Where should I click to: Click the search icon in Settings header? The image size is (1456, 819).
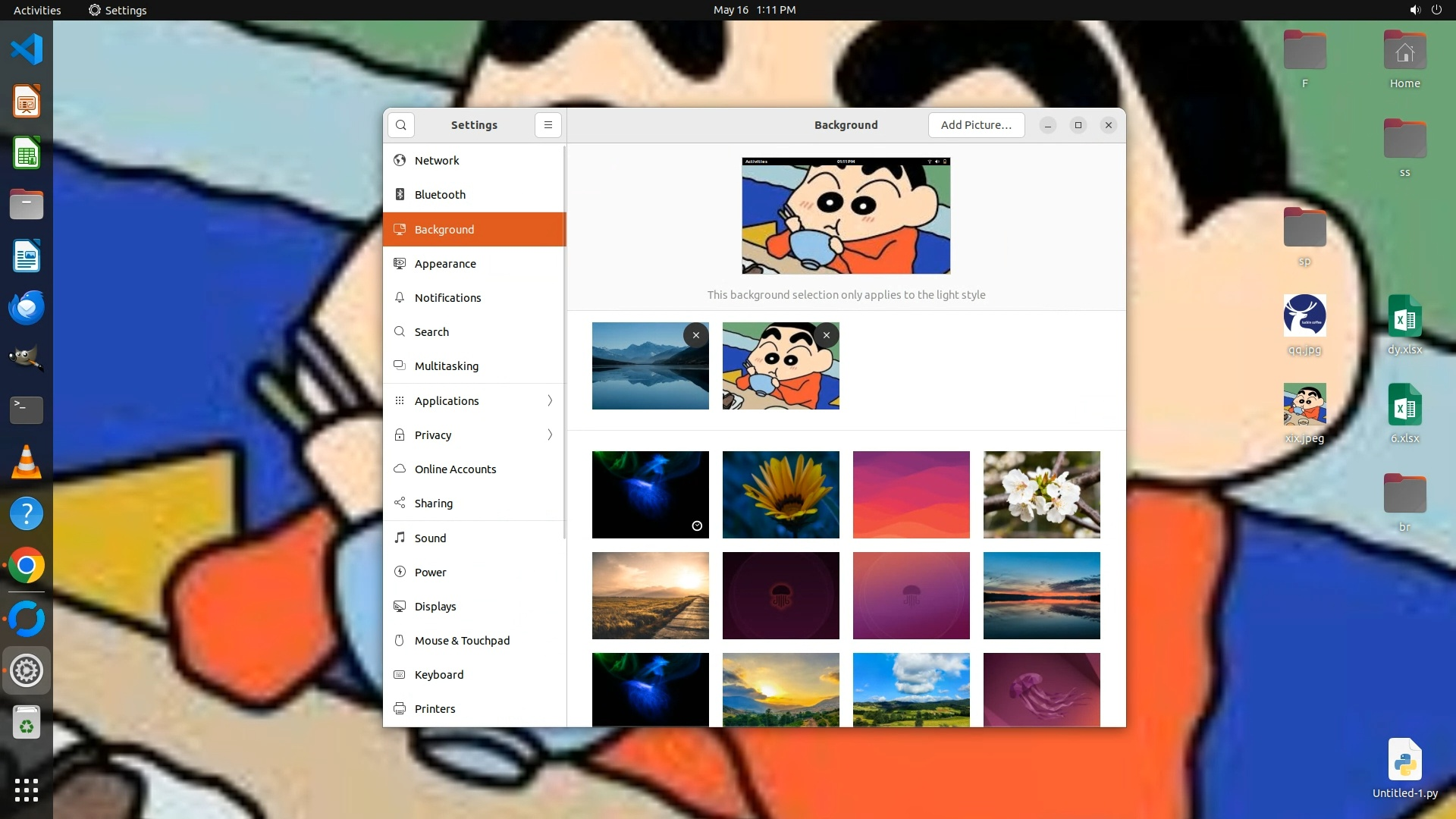pyautogui.click(x=400, y=125)
